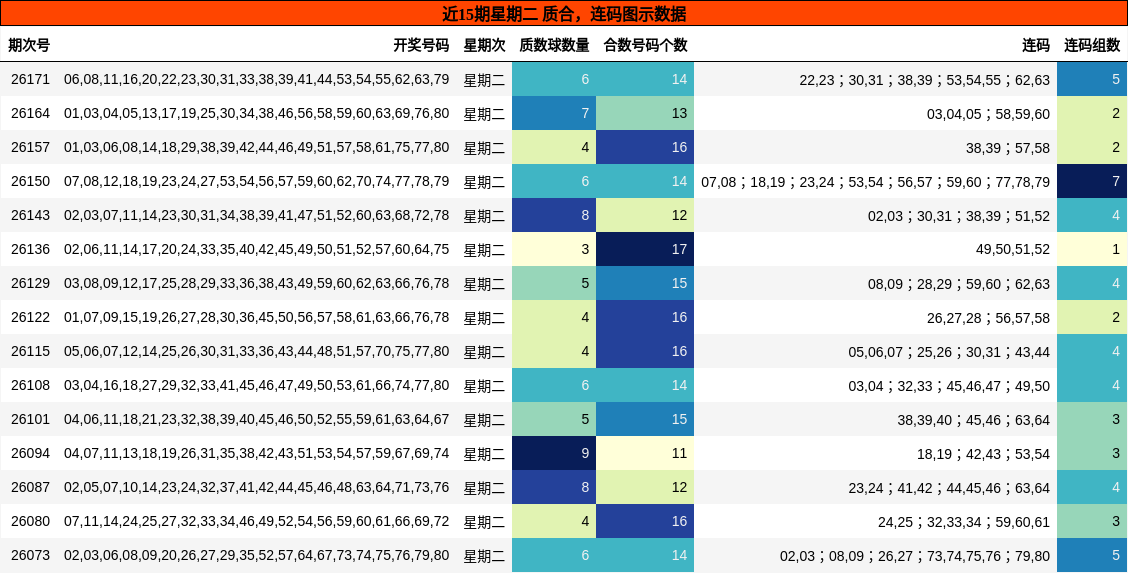Image resolution: width=1128 pixels, height=573 pixels.
Task: Click 星期二 cell in row 26073
Action: (484, 556)
